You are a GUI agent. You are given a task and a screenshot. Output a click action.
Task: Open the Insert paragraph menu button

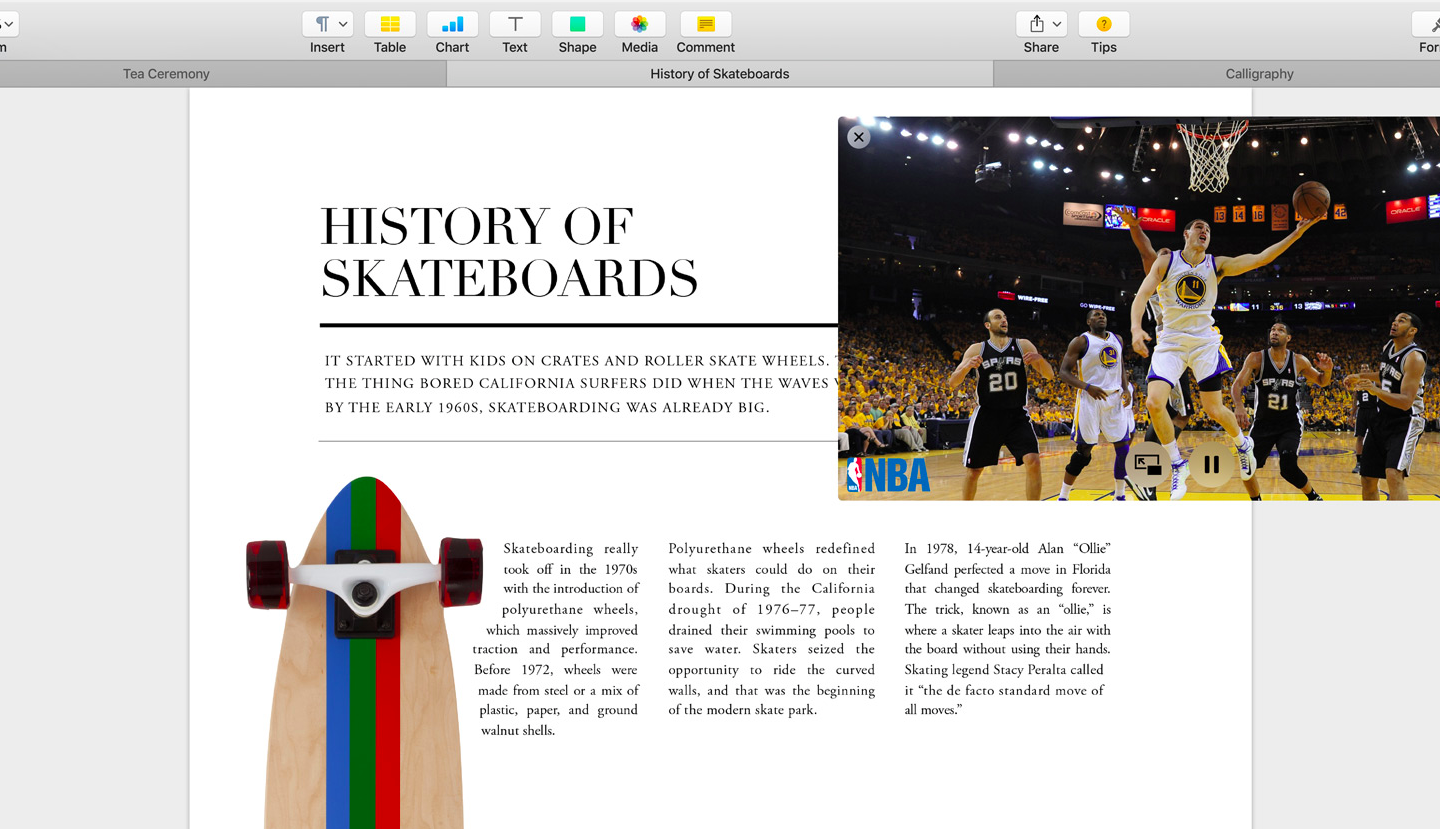[327, 24]
